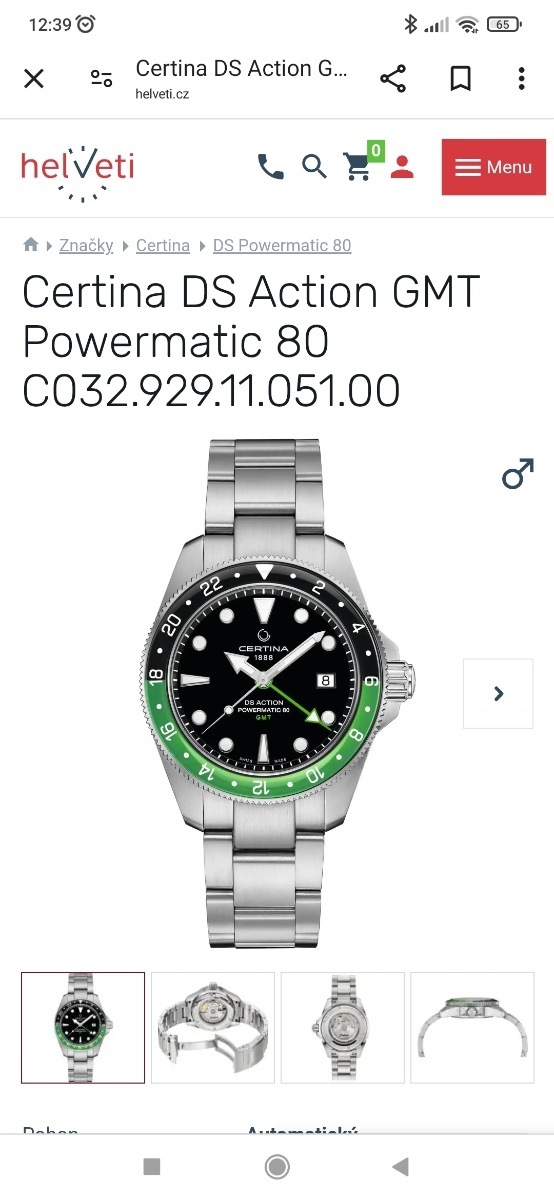This screenshot has width=554, height=1200.
Task: Show next watch image with chevron
Action: pyautogui.click(x=498, y=693)
